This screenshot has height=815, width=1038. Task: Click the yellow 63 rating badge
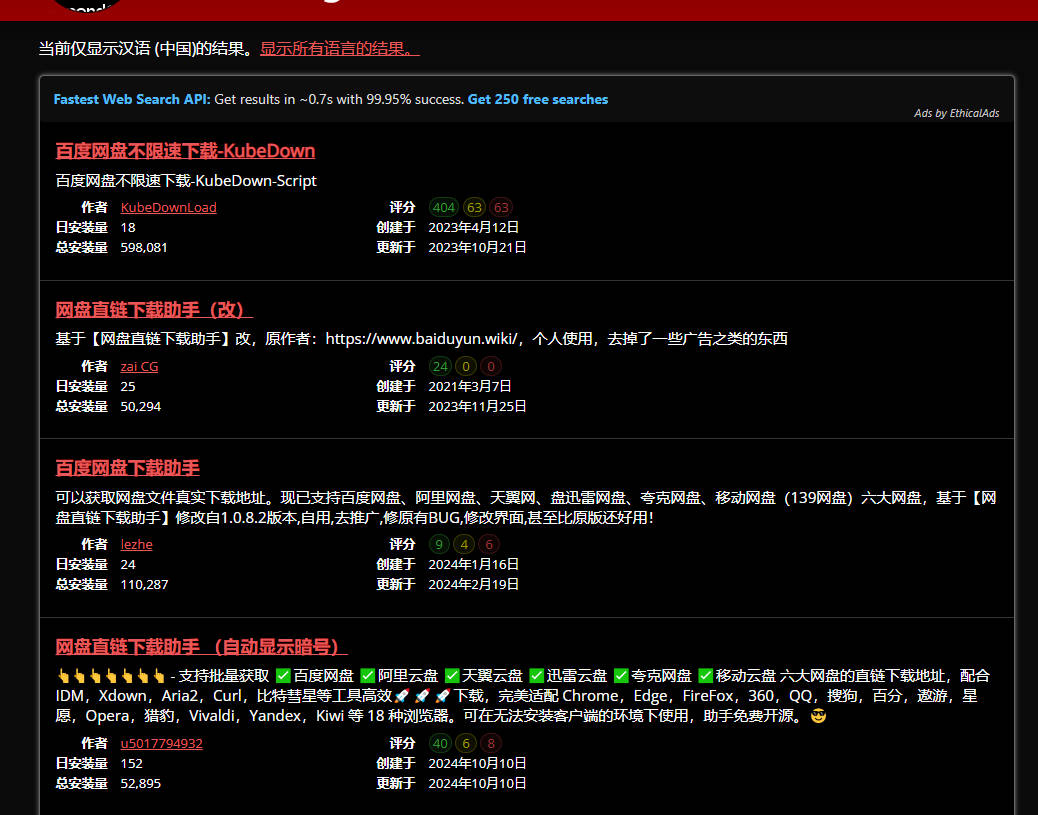(474, 207)
